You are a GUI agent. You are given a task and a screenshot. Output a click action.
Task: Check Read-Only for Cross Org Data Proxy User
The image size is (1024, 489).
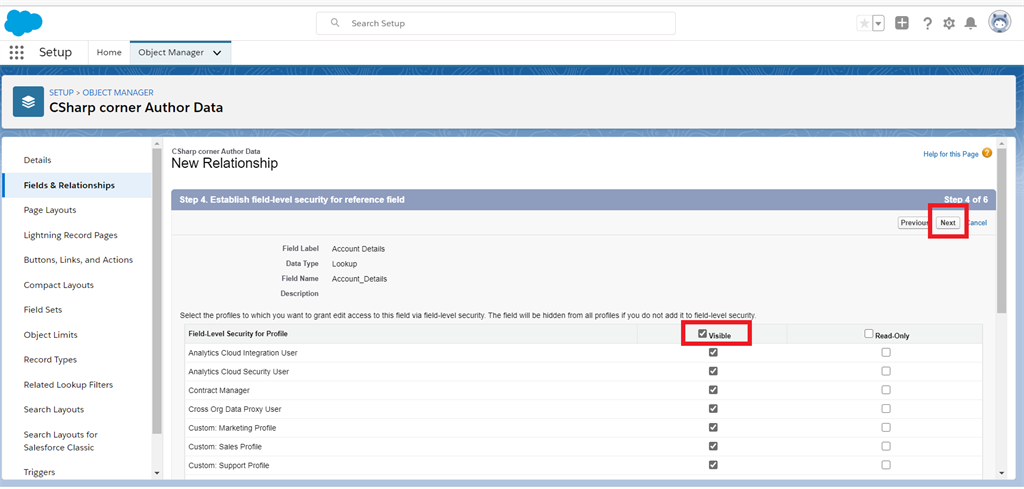(x=886, y=409)
